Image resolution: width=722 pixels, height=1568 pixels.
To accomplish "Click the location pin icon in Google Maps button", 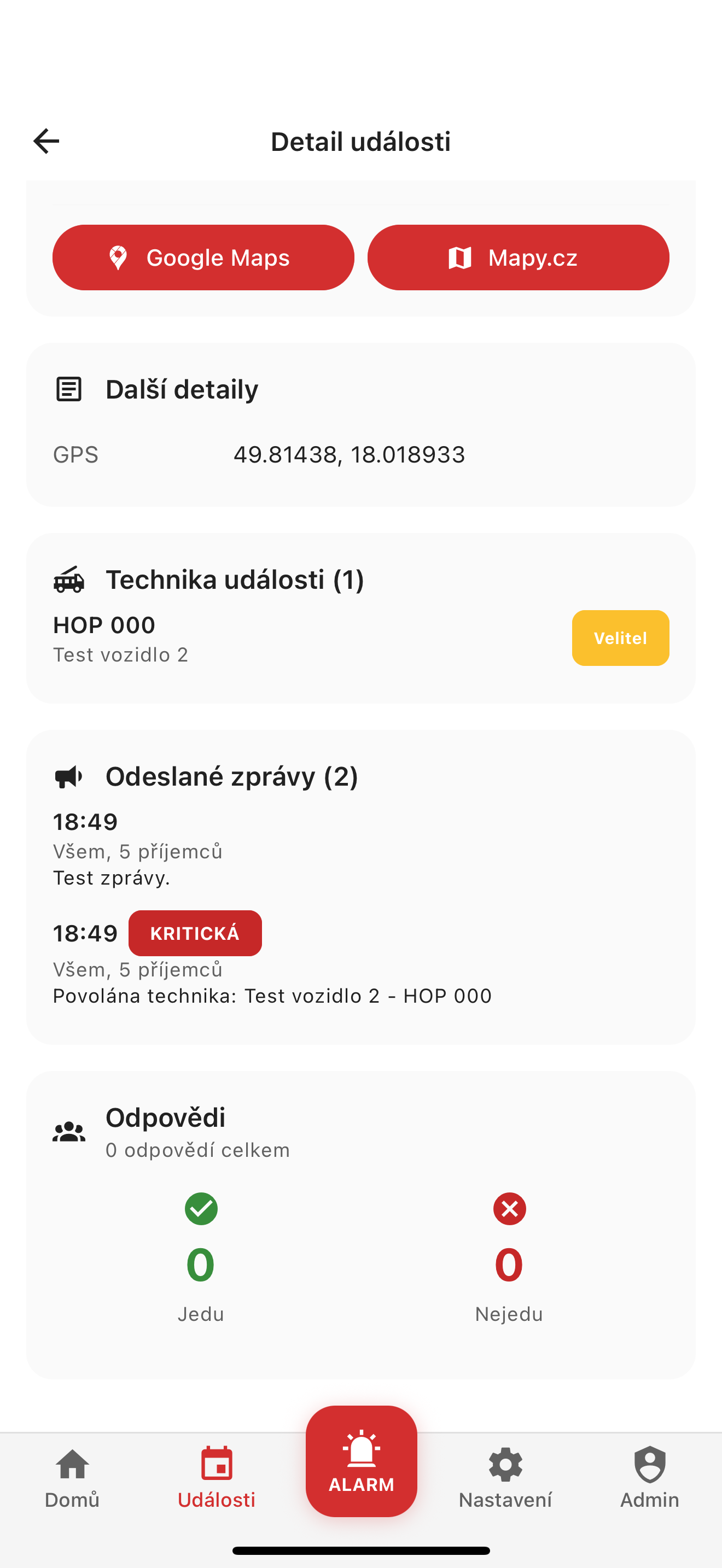I will pos(117,257).
